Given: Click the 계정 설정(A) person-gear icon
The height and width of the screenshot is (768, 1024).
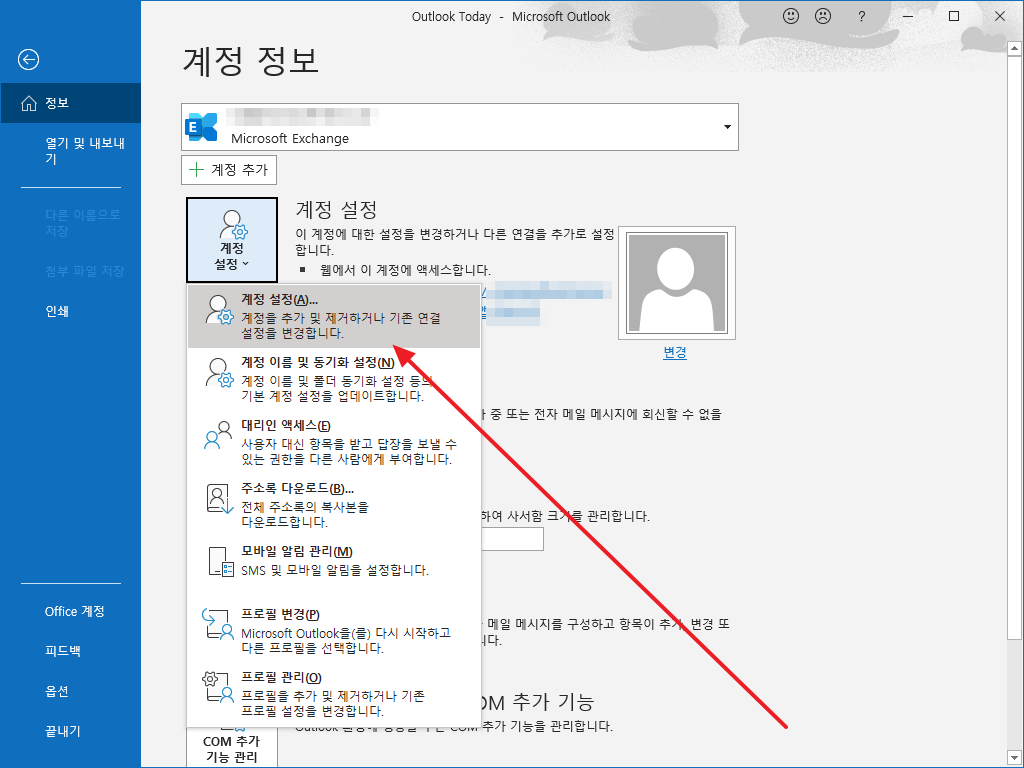Looking at the screenshot, I should tap(218, 310).
